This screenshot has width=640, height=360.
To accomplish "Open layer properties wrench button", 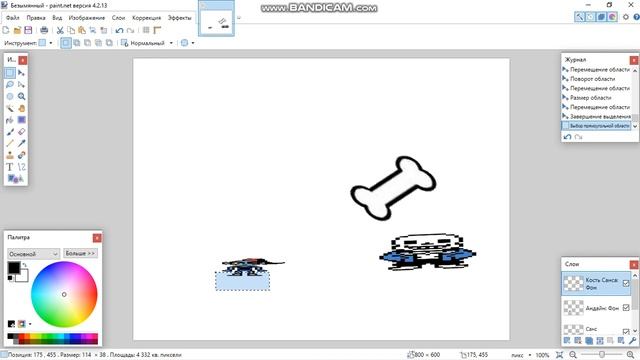I will click(x=632, y=341).
